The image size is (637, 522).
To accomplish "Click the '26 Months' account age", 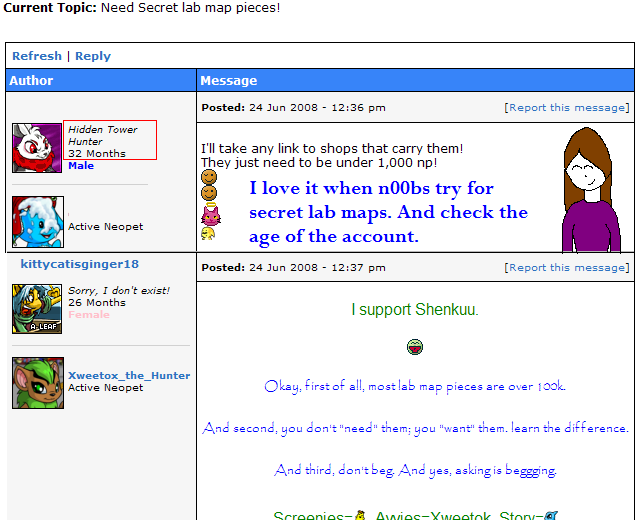I will pyautogui.click(x=97, y=303).
